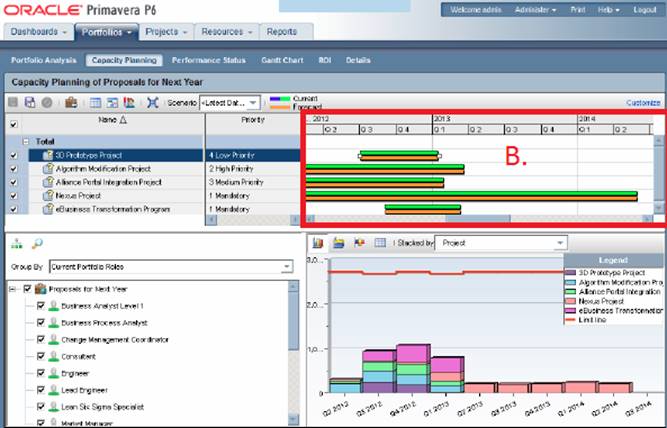Image resolution: width=667 pixels, height=428 pixels.
Task: Click the Business Process Analyst role icon
Action: pyautogui.click(x=53, y=323)
